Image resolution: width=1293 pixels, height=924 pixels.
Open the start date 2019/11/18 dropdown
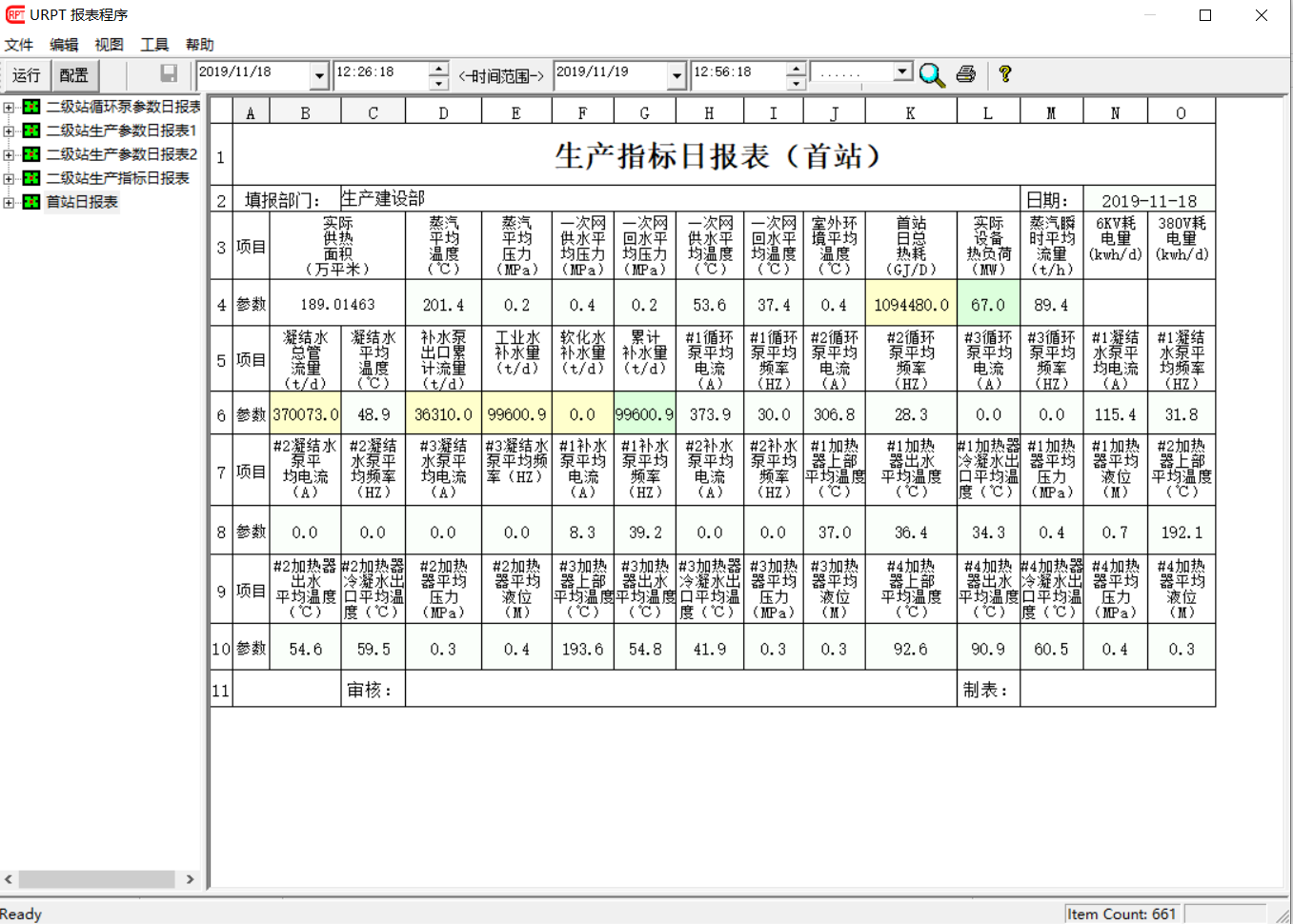click(x=319, y=75)
